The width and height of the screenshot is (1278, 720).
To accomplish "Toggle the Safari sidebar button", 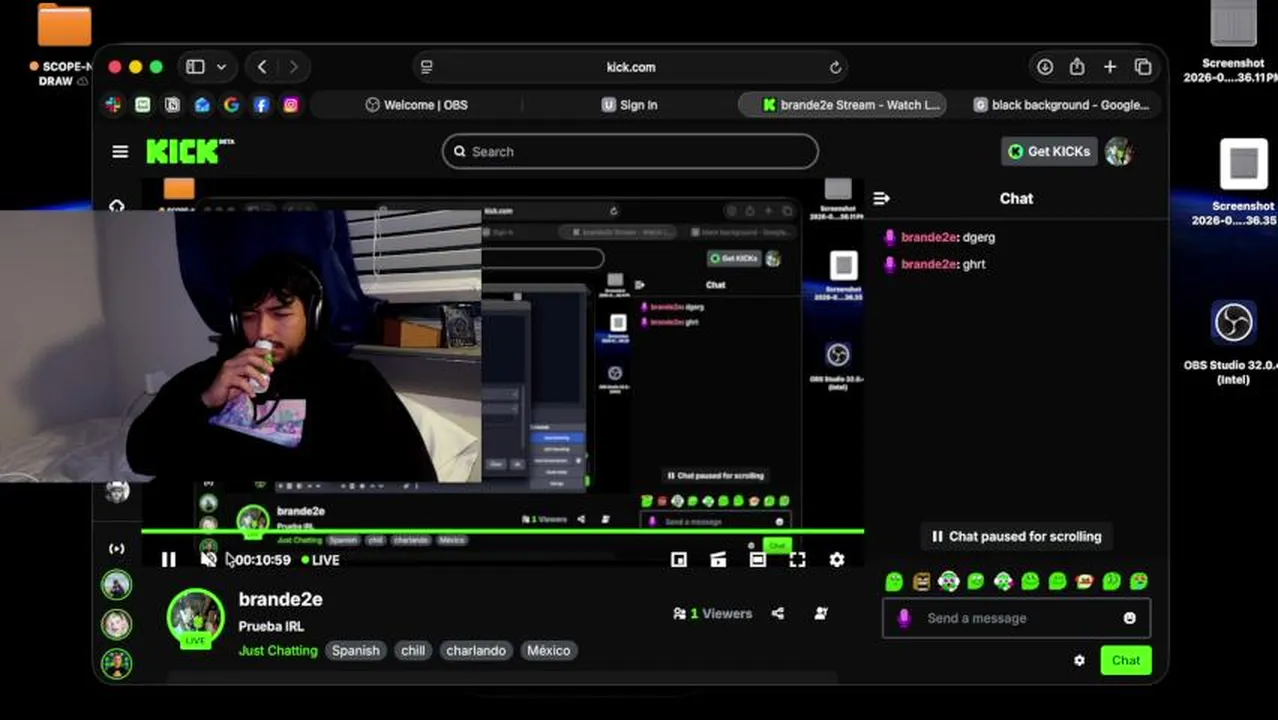I will coord(195,67).
